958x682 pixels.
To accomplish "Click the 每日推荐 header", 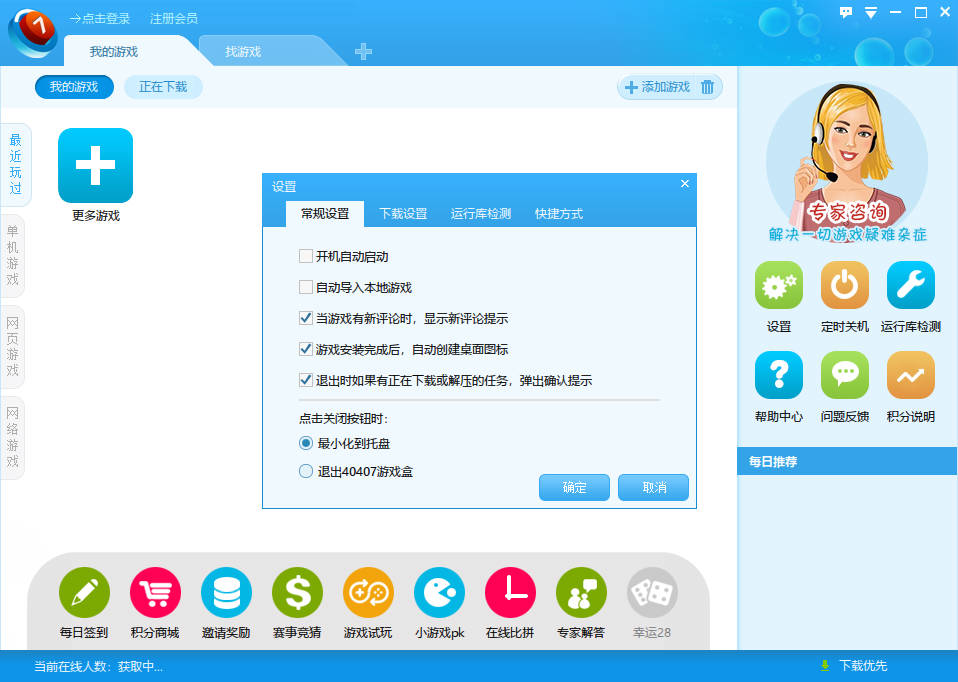I will pyautogui.click(x=847, y=461).
